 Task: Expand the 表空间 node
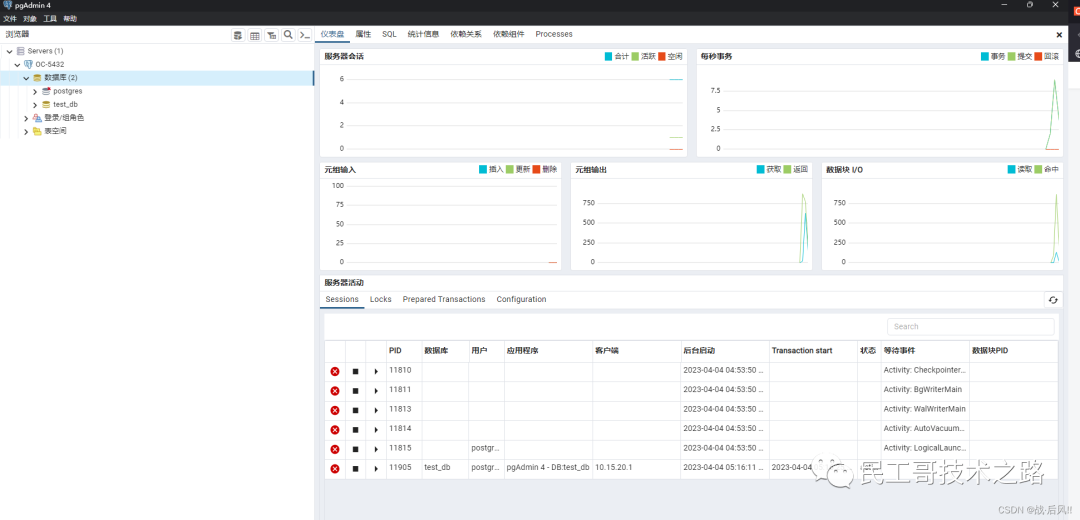26,131
